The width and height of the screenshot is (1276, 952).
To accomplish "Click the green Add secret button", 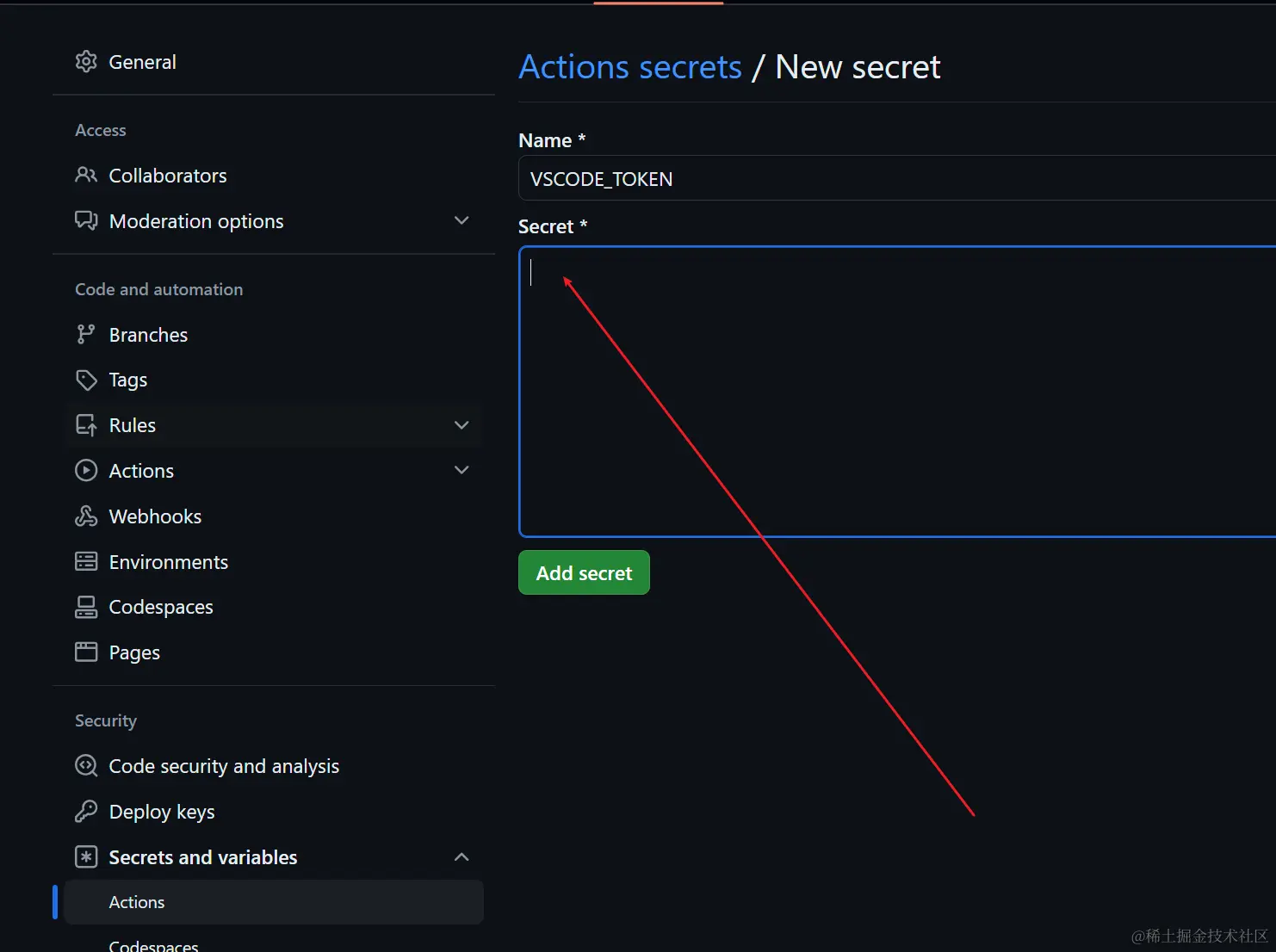I will 584,572.
